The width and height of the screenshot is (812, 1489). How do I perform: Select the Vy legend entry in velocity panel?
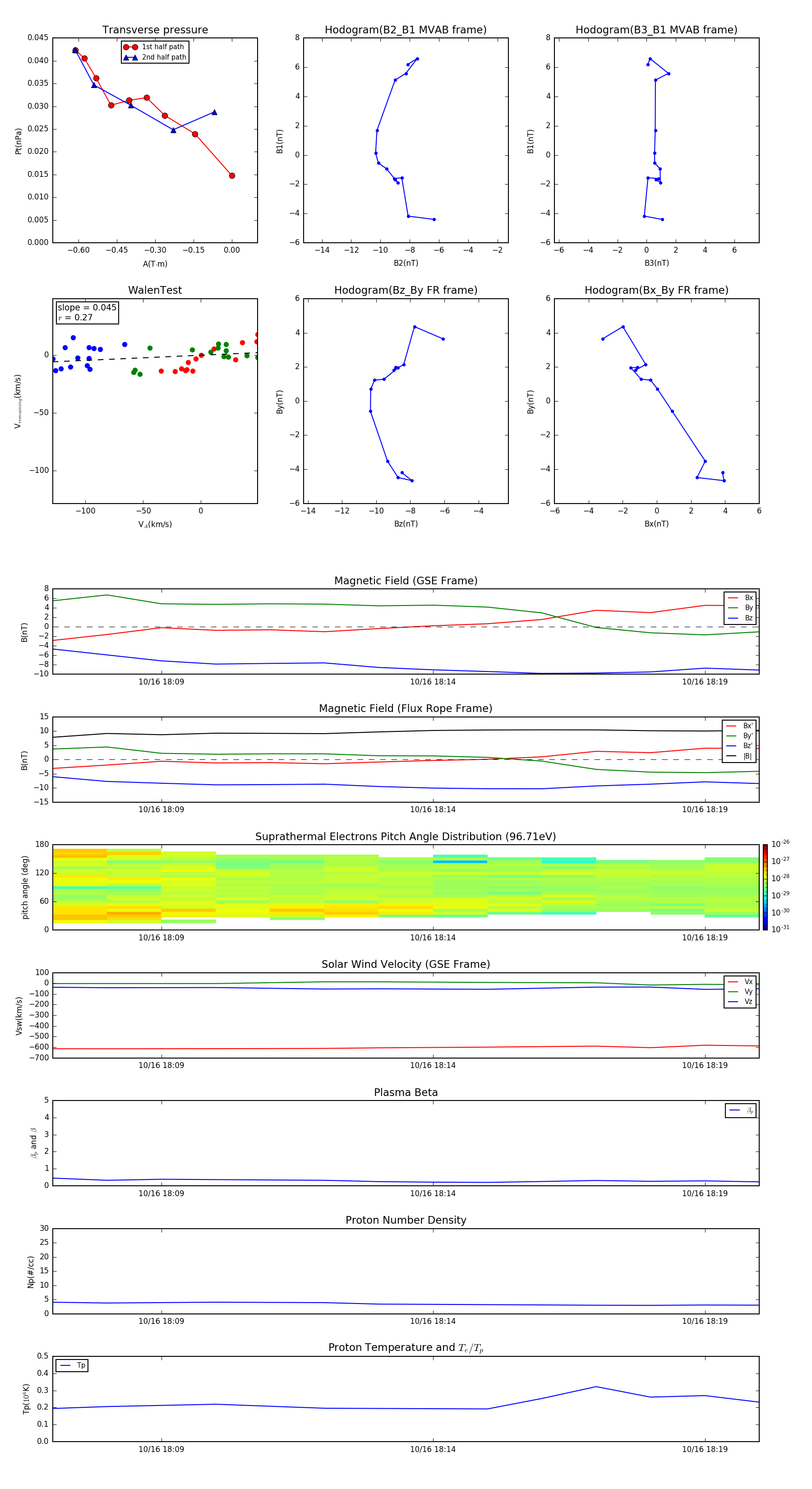740,992
